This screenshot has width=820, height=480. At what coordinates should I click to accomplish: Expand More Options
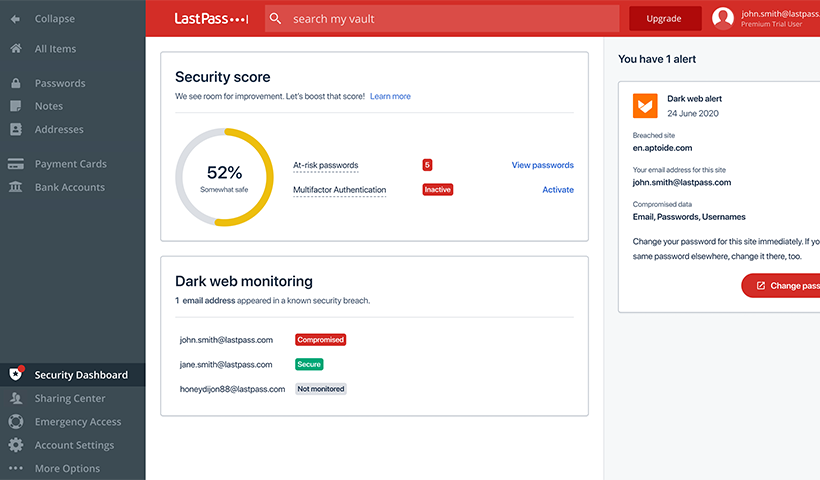click(67, 468)
